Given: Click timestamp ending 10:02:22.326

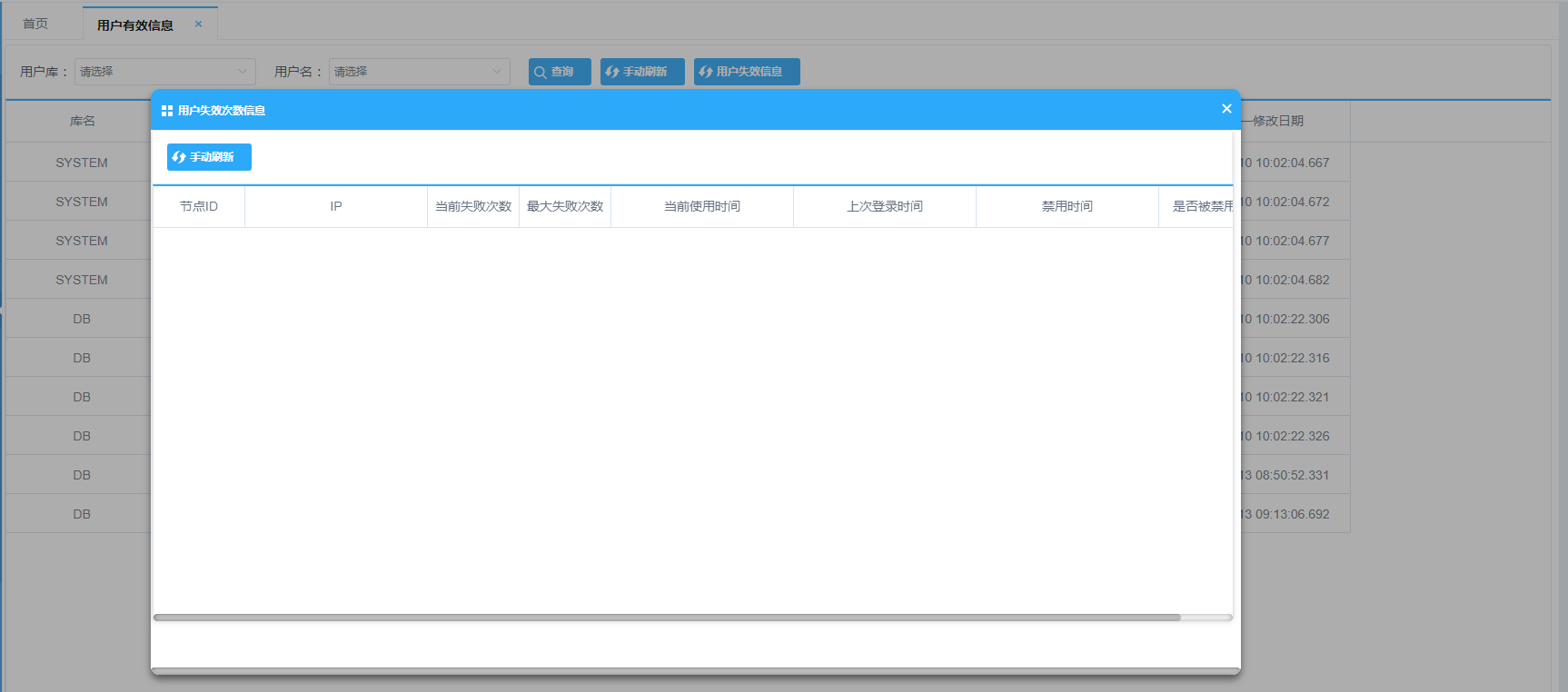Looking at the screenshot, I should (x=1285, y=436).
